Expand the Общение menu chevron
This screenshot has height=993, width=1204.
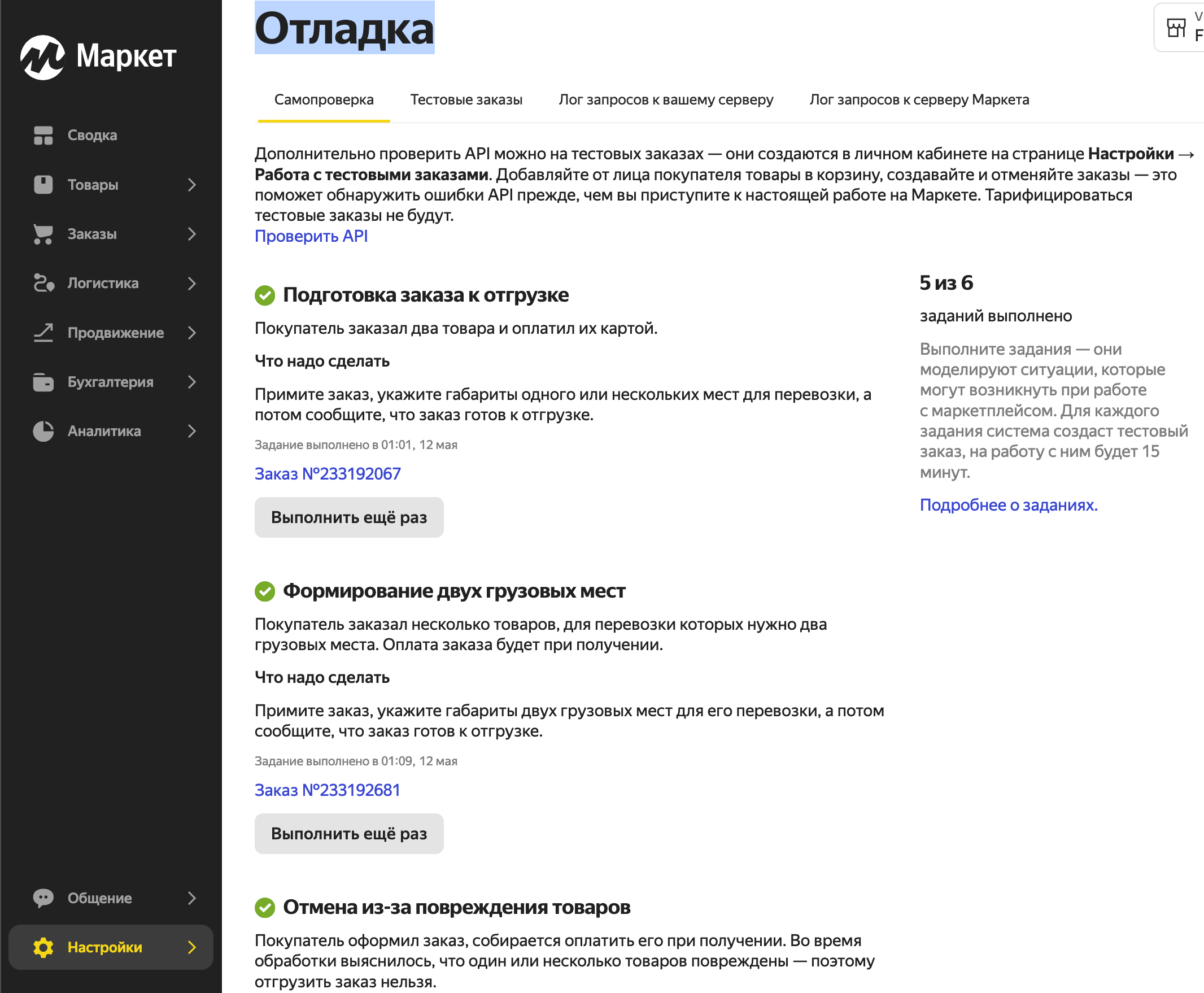click(x=192, y=898)
